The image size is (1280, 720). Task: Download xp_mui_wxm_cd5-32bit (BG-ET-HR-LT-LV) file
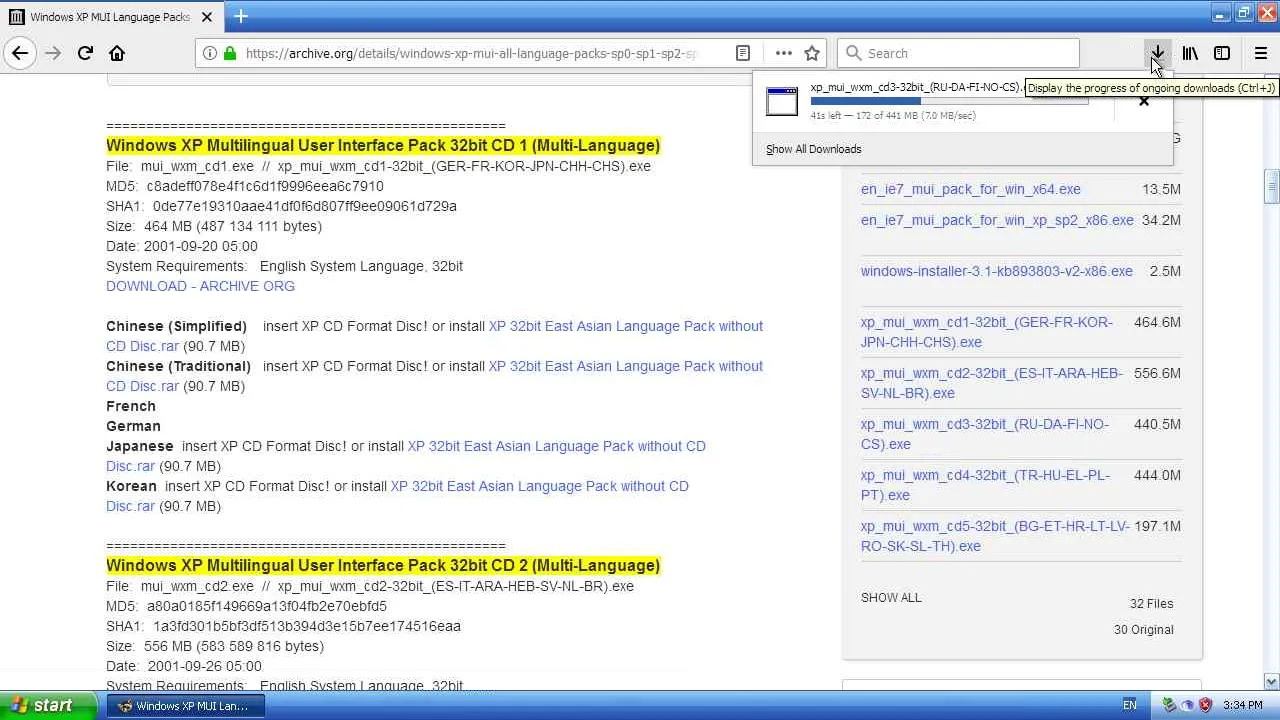coord(995,536)
